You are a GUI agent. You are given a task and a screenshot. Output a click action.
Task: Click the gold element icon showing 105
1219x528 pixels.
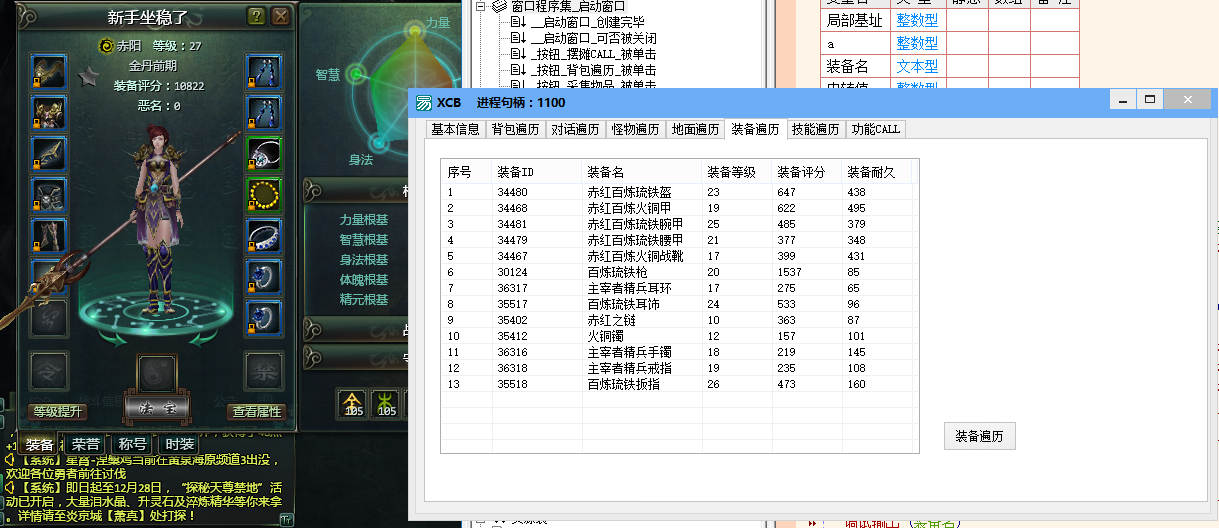(354, 403)
